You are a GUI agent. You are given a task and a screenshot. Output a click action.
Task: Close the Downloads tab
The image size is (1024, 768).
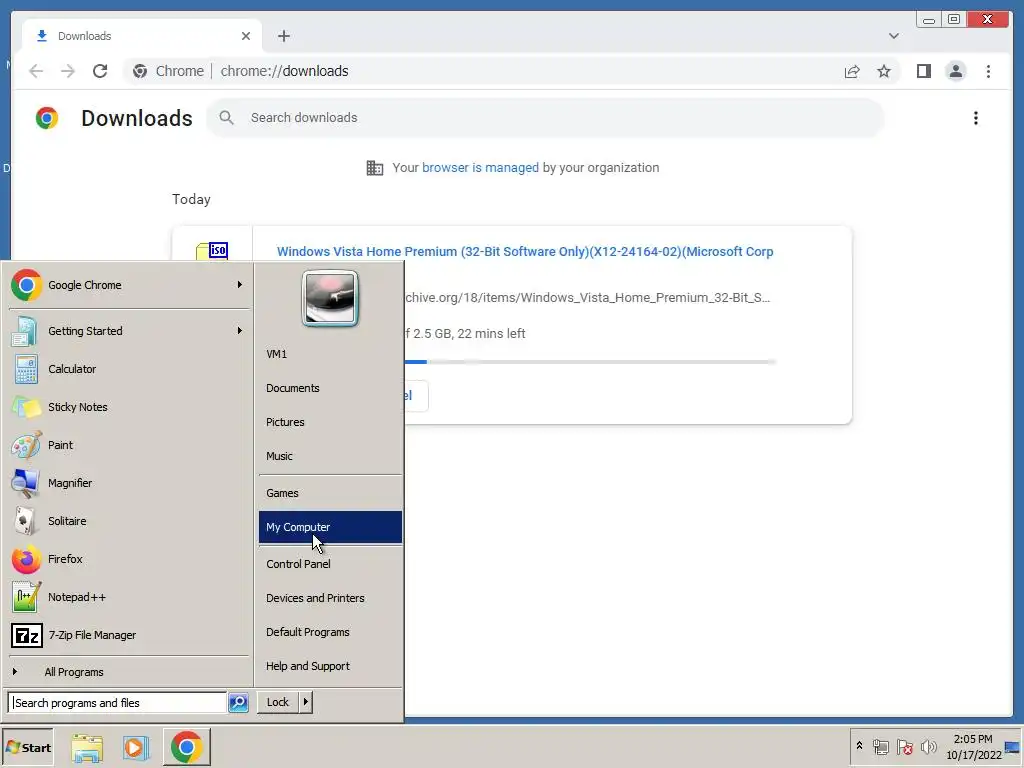coord(246,36)
